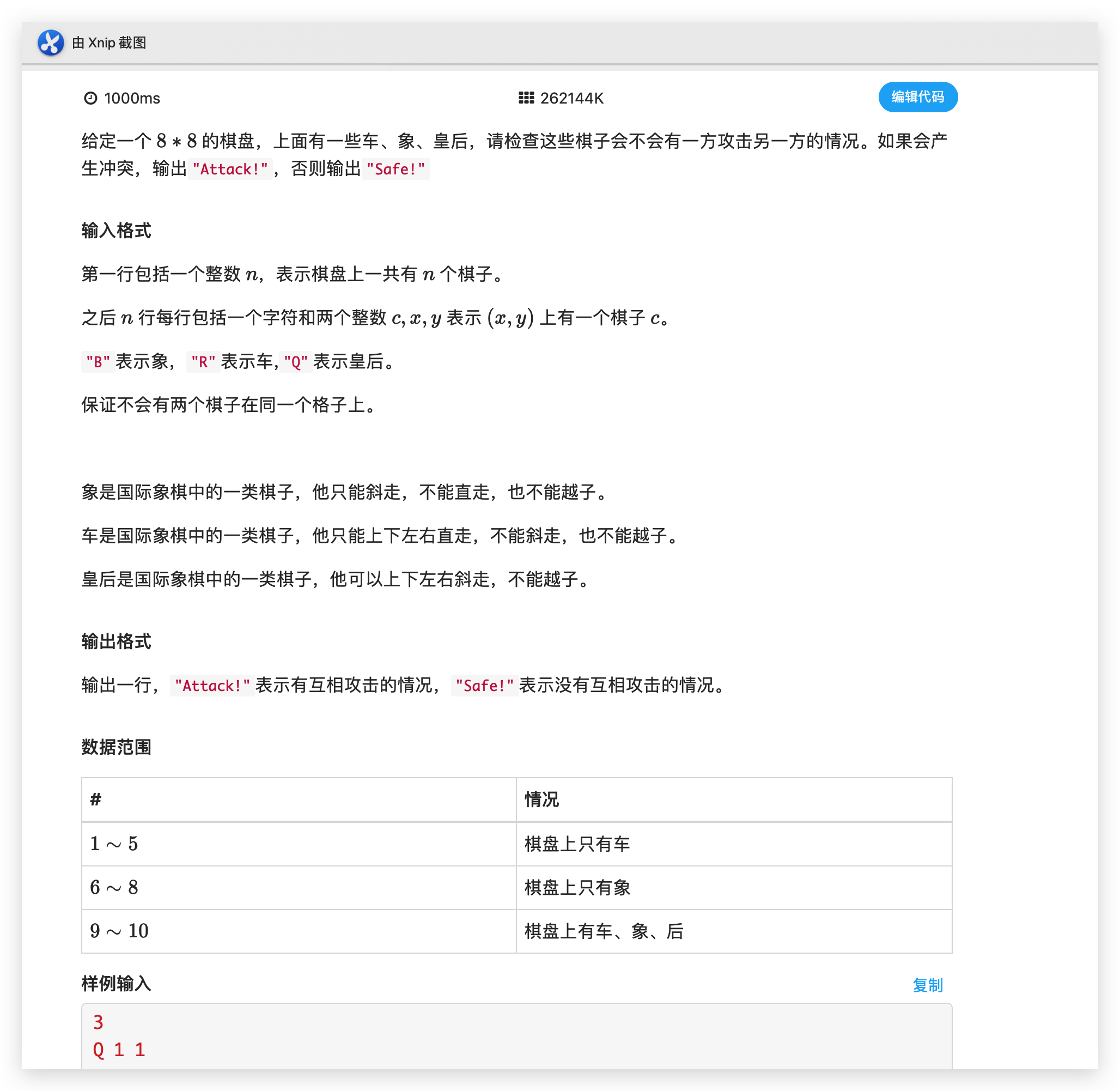Click the clock icon next to 1000ms
1120x1091 pixels.
(92, 98)
